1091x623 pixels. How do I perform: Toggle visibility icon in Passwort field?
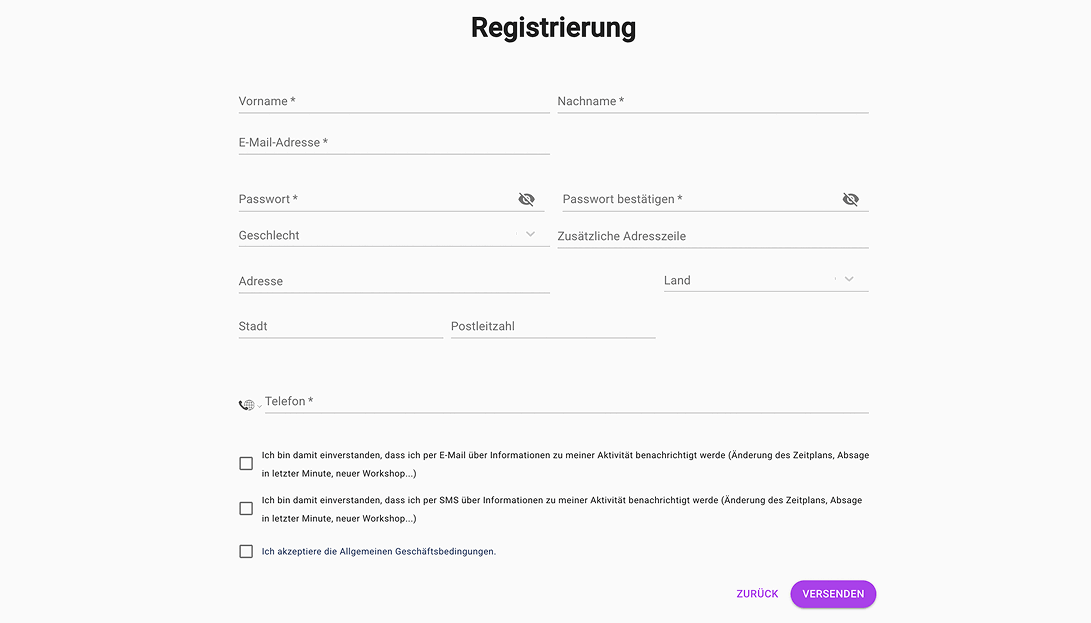526,199
